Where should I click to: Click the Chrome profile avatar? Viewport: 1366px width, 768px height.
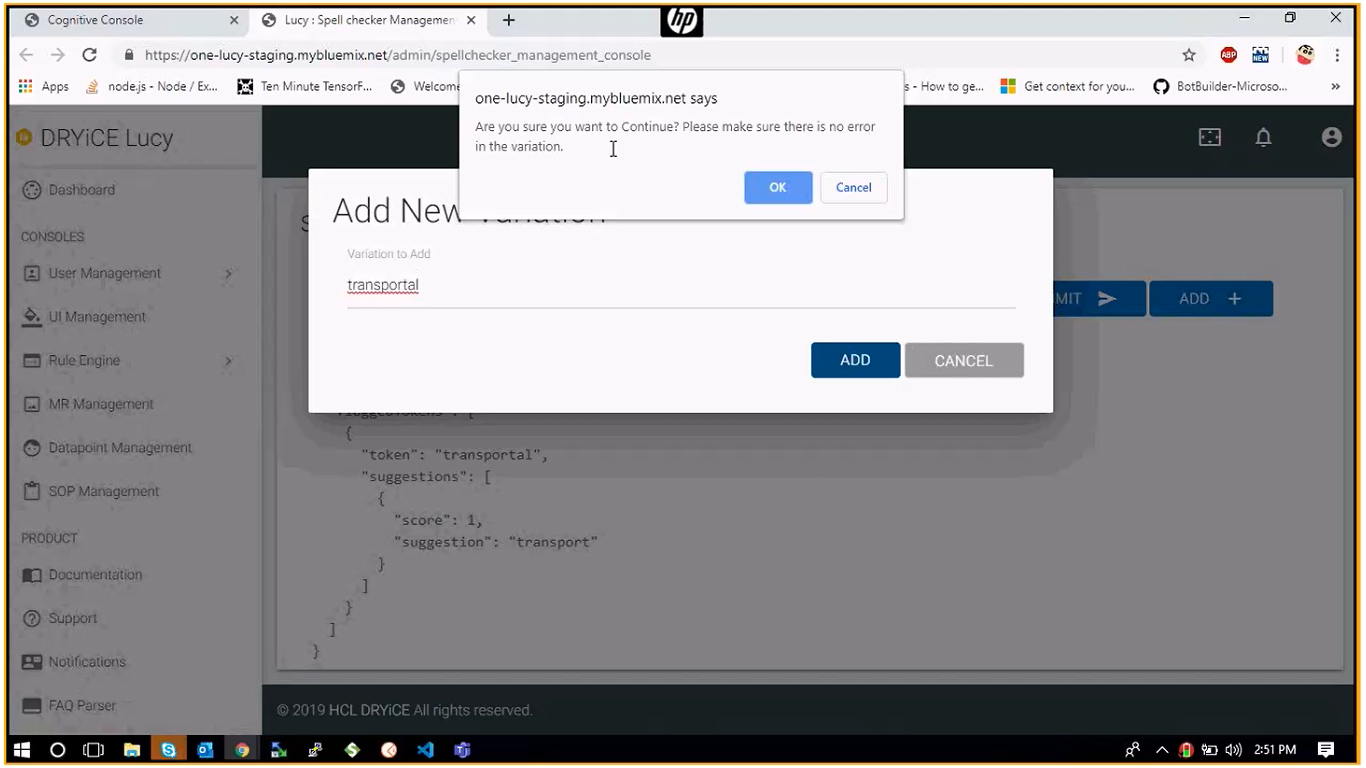click(1305, 55)
